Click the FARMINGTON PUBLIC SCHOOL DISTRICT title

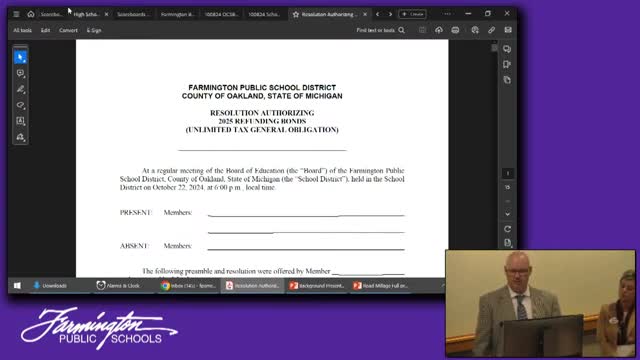[x=262, y=88]
